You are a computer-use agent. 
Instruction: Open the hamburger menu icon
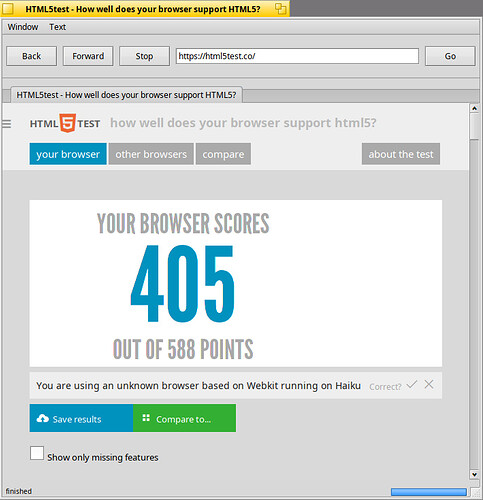coord(7,124)
